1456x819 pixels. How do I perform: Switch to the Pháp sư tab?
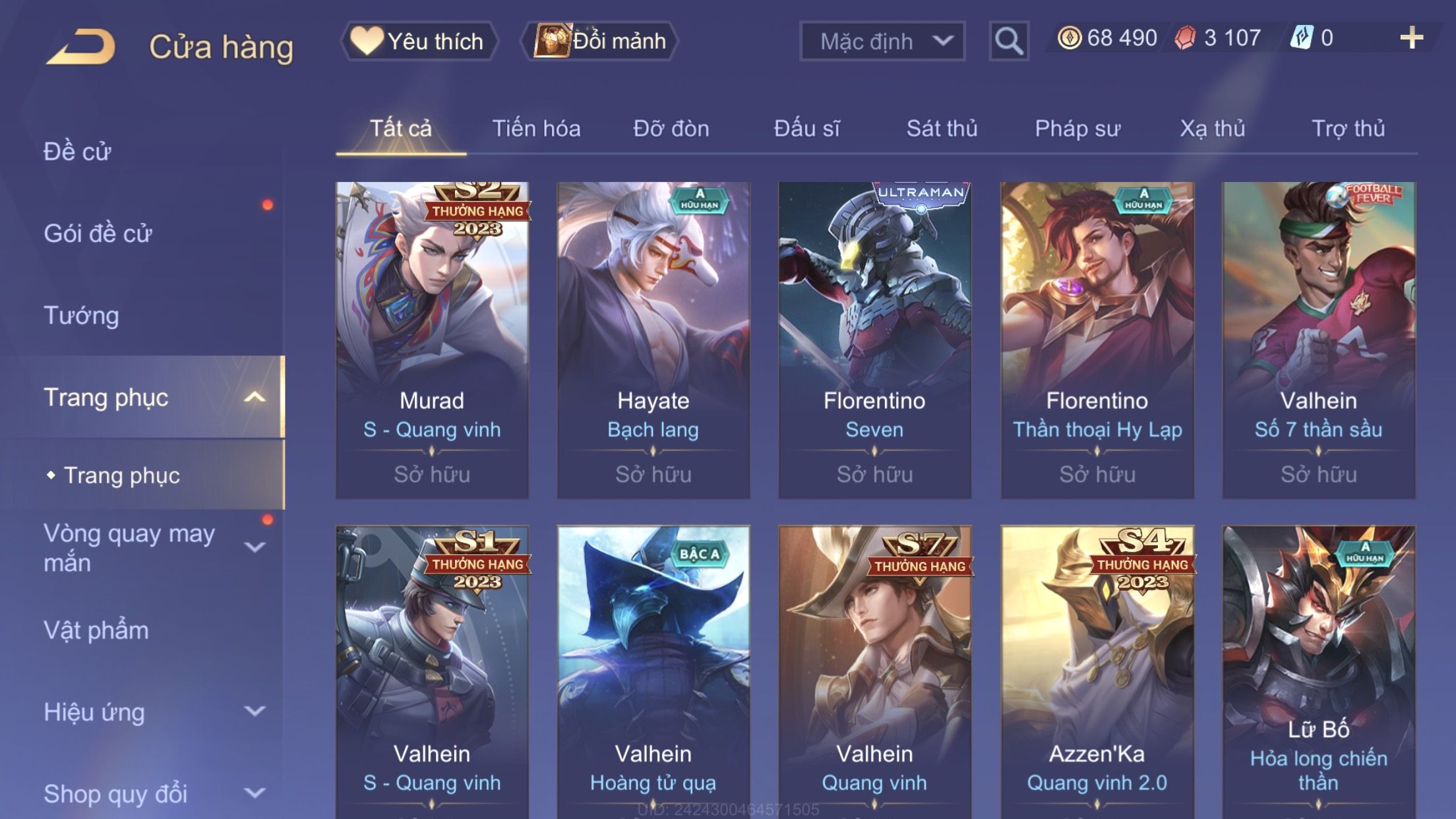pyautogui.click(x=1077, y=128)
